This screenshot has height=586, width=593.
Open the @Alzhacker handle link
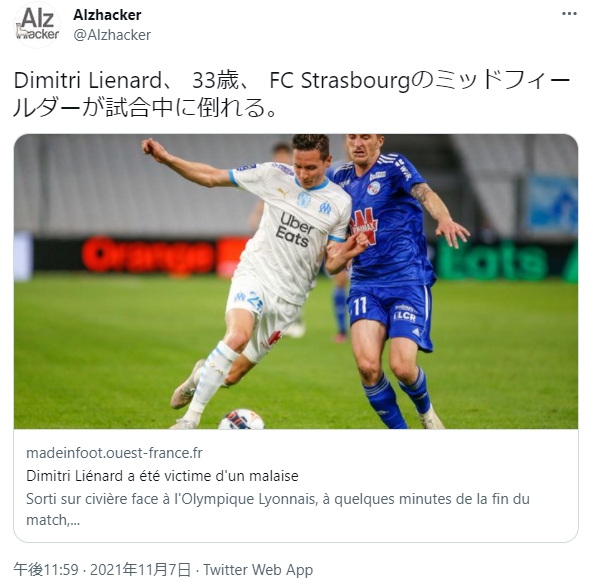click(112, 35)
